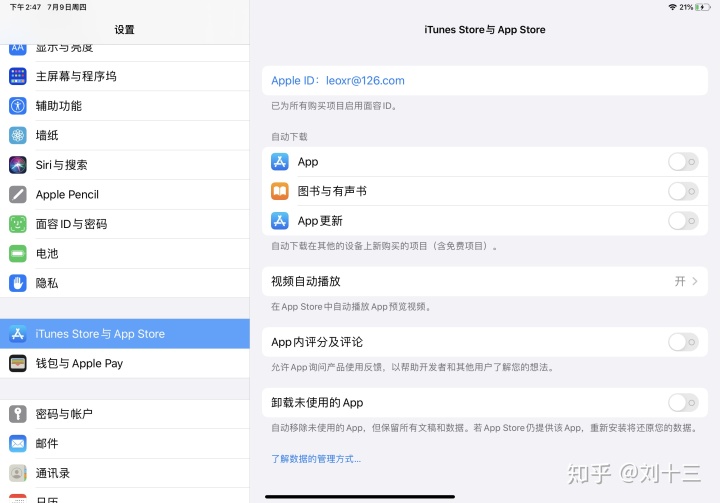Open Apple Pencil settings
The width and height of the screenshot is (720, 503).
click(x=125, y=194)
